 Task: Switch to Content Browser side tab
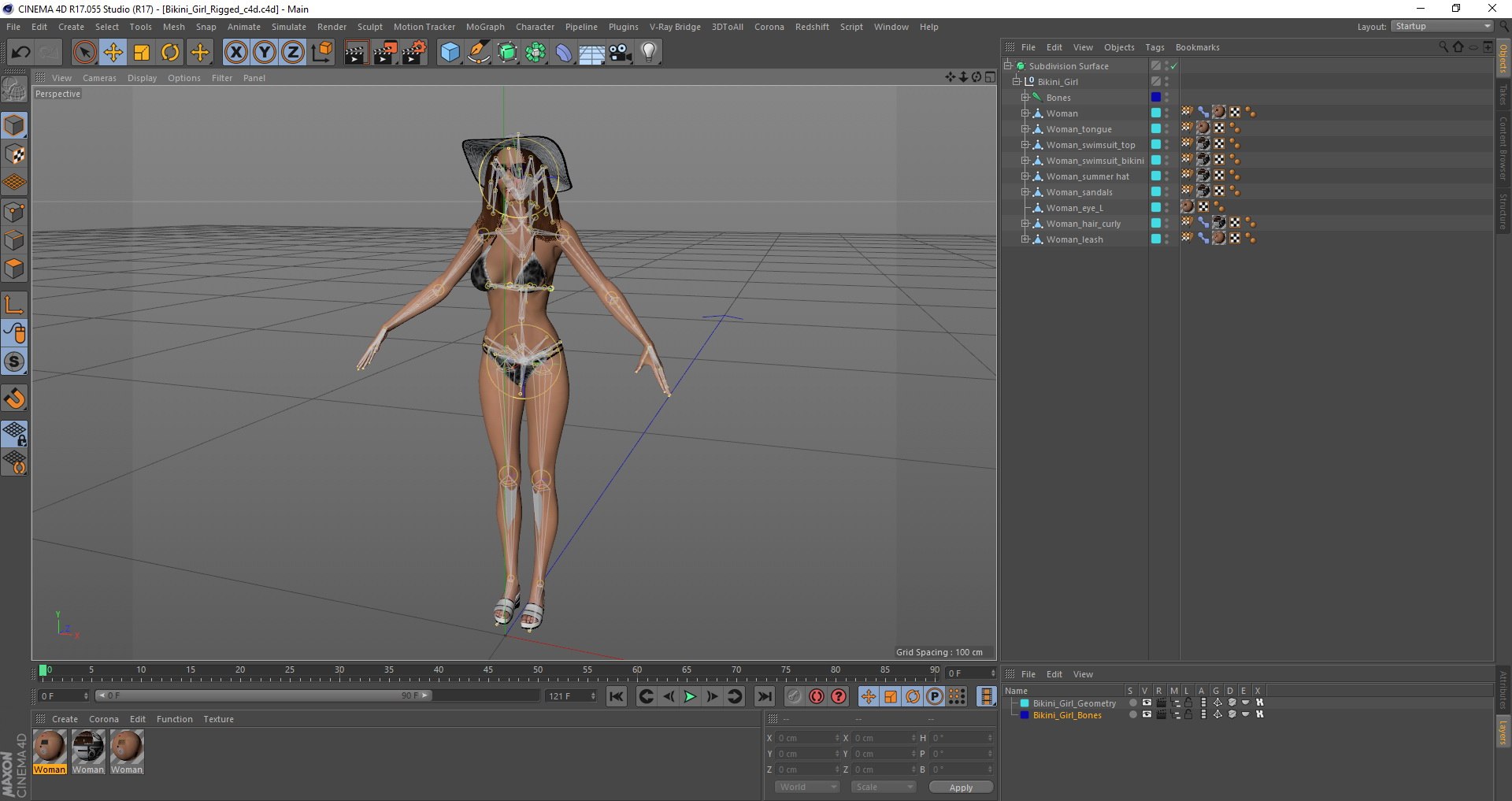[x=1503, y=148]
